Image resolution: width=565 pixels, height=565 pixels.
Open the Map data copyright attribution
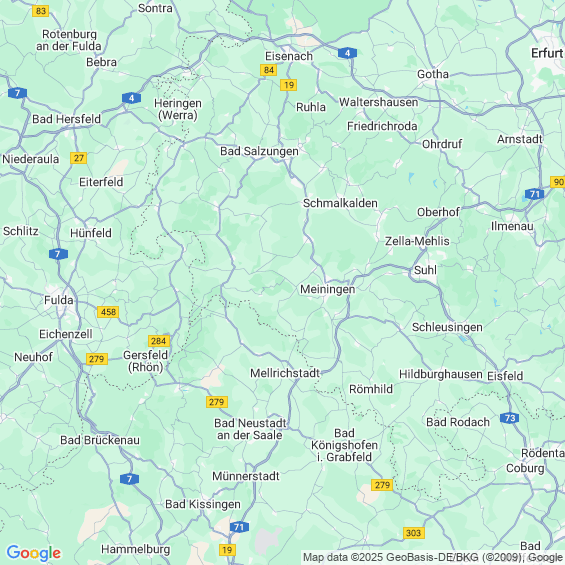433,557
